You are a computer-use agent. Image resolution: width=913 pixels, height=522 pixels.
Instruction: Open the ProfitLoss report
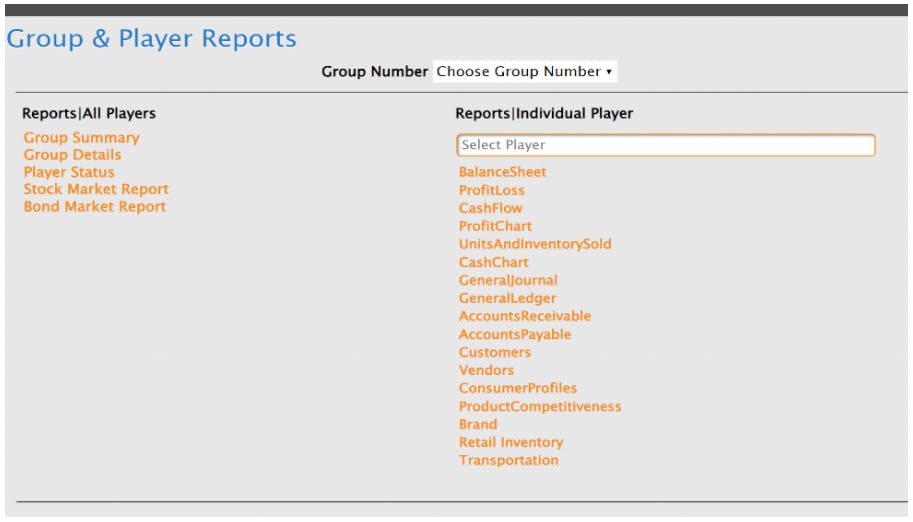coord(491,191)
